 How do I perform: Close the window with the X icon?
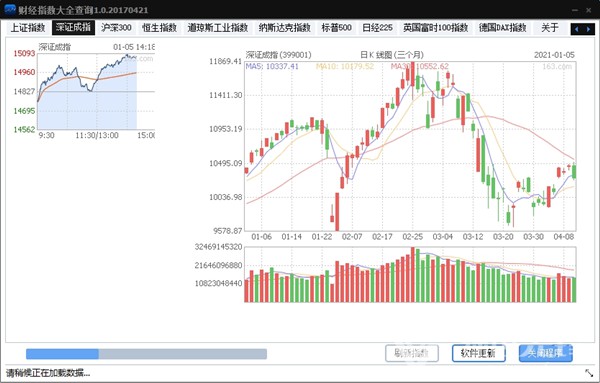click(589, 10)
